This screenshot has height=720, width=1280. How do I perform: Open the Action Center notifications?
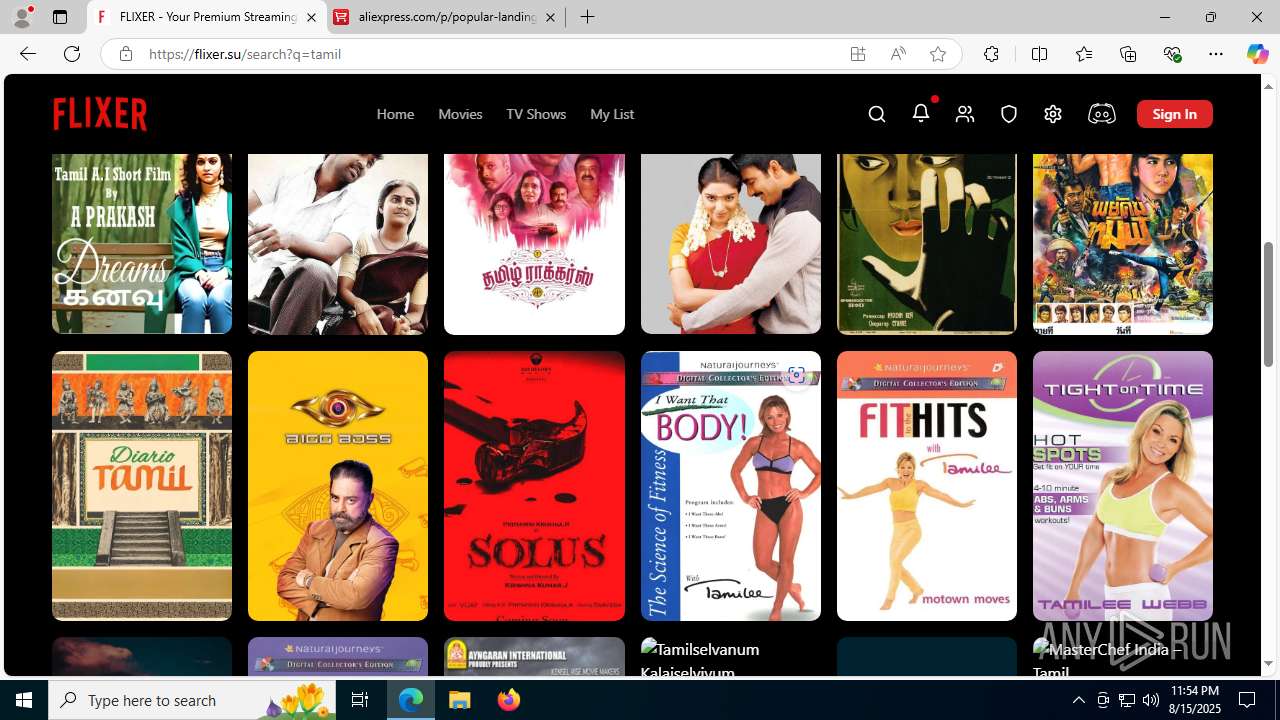pyautogui.click(x=1248, y=700)
